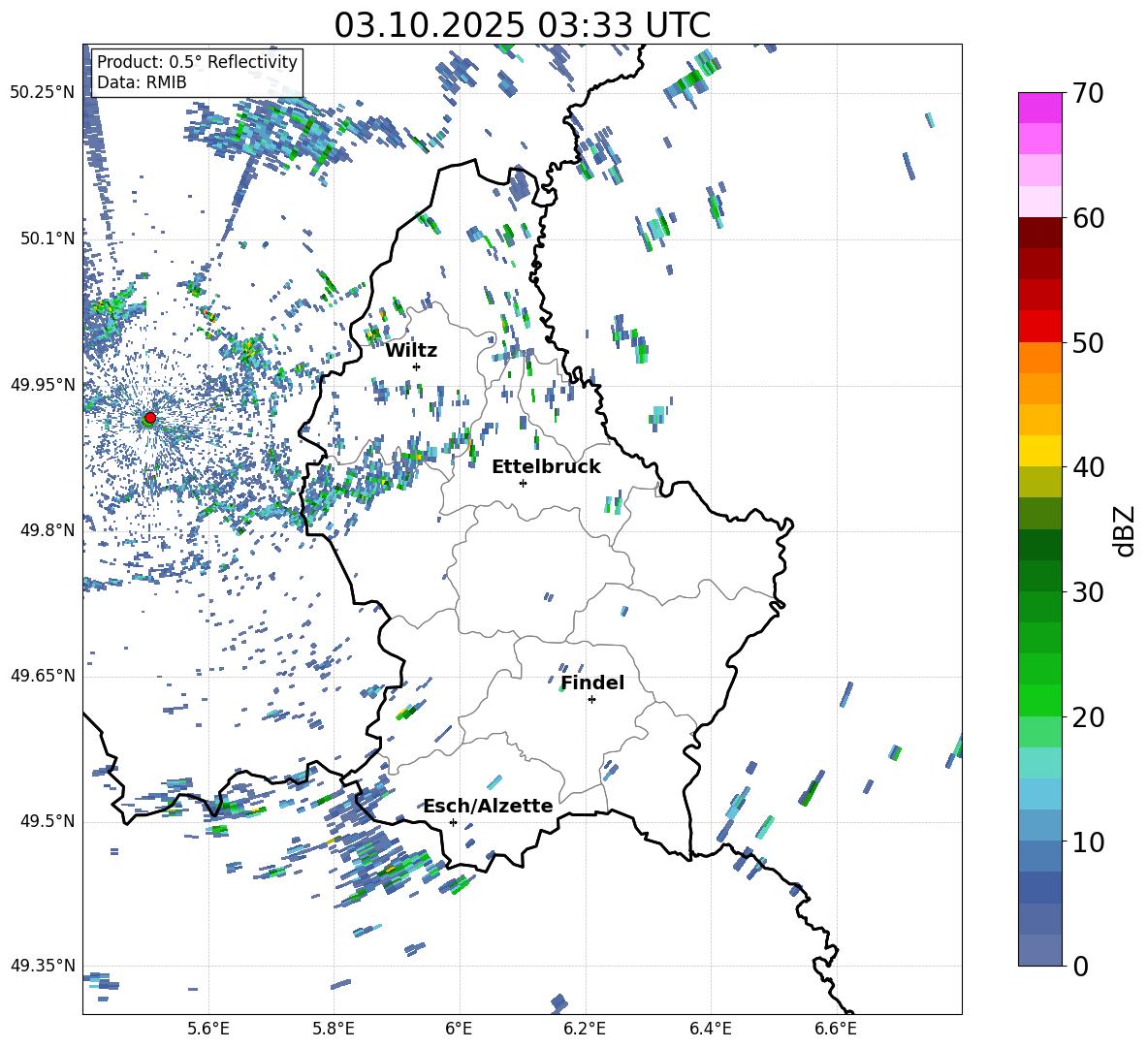Click the Wiltz location cross marker
The image size is (1148, 1048).
(416, 366)
